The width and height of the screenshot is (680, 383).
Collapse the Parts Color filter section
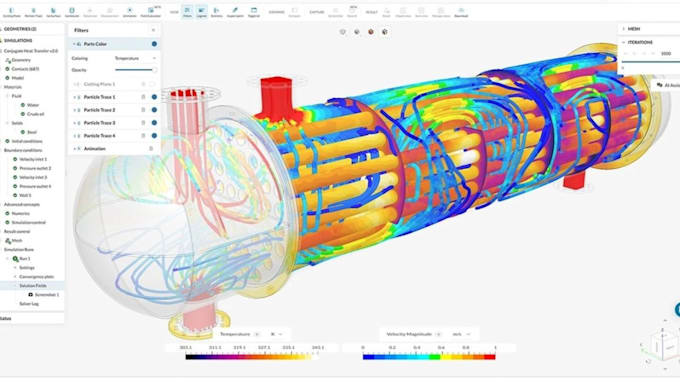tap(74, 44)
